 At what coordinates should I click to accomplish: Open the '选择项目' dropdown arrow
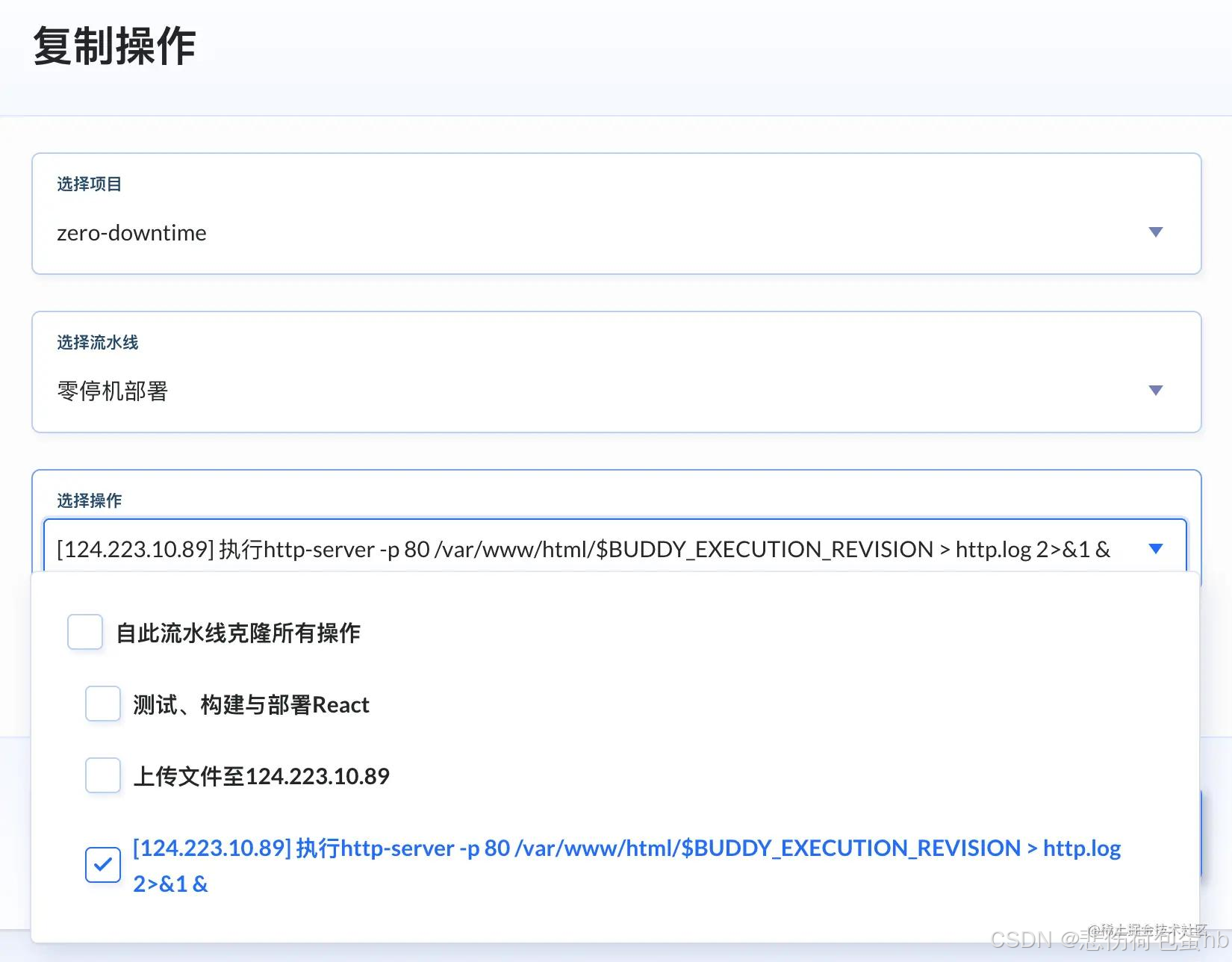(x=1156, y=232)
